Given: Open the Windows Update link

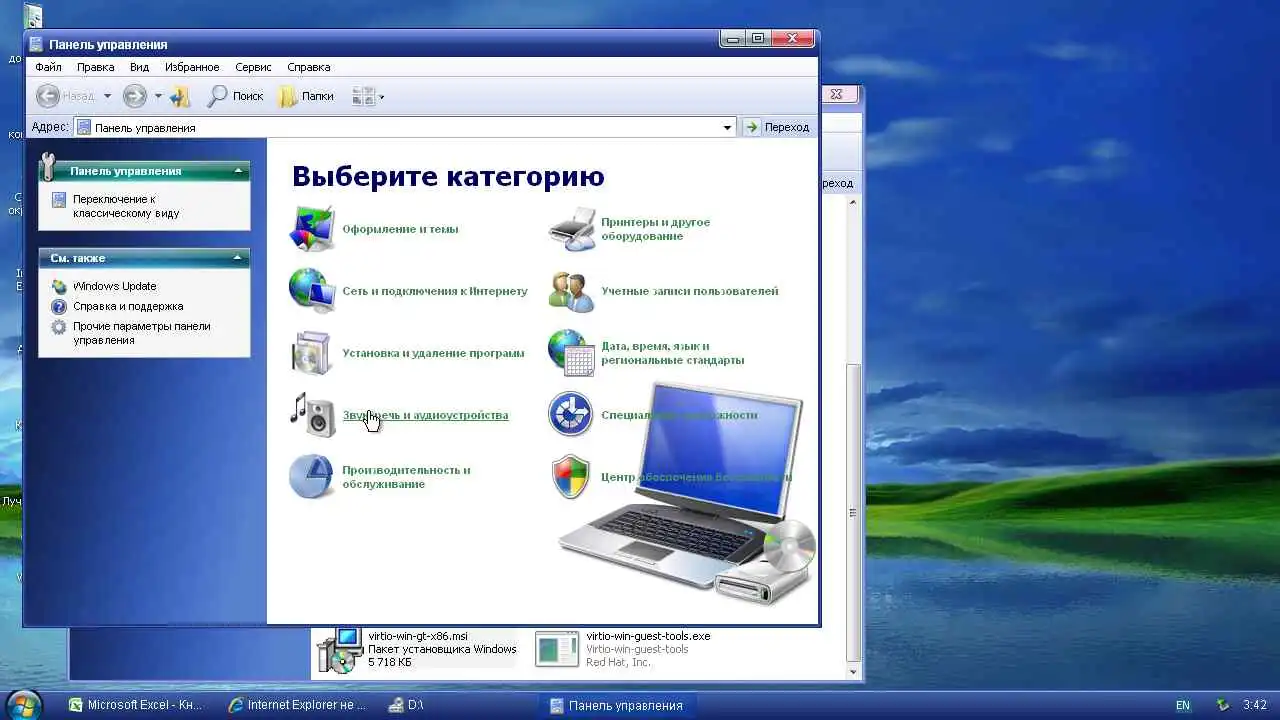Looking at the screenshot, I should pos(114,286).
